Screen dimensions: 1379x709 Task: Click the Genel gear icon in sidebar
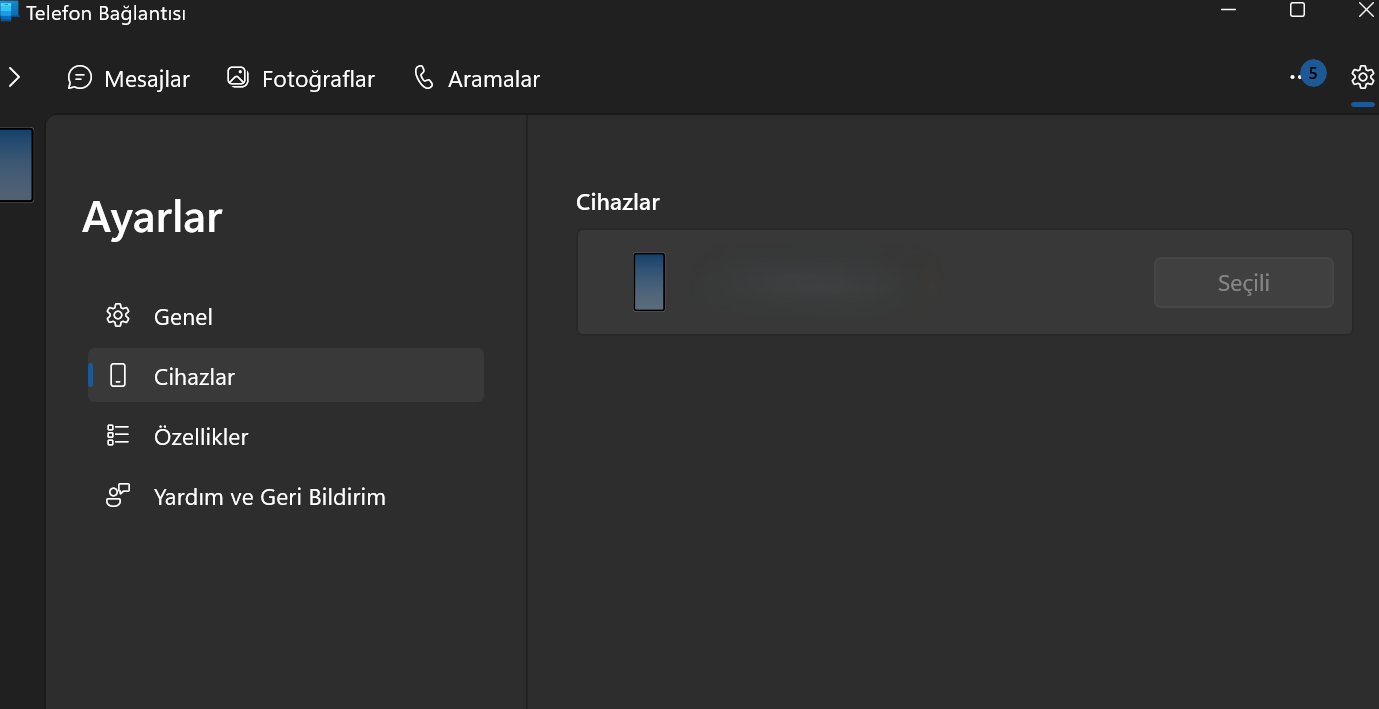[118, 316]
